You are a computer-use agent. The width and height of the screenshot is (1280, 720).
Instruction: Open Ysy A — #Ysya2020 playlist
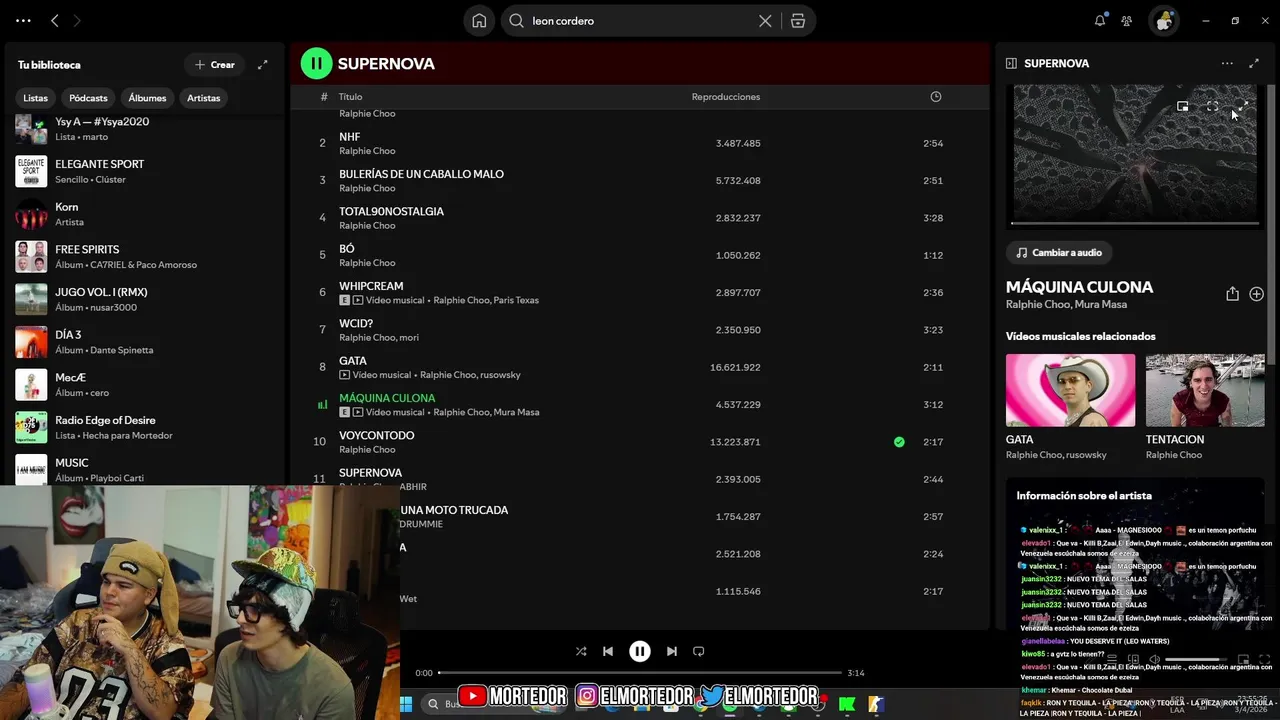click(x=145, y=129)
